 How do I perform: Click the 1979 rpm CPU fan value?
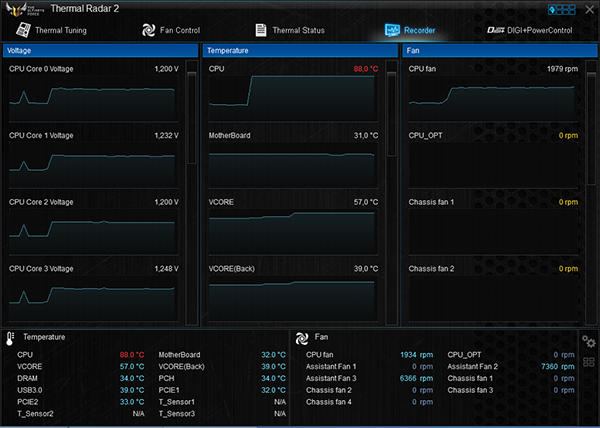[x=562, y=69]
